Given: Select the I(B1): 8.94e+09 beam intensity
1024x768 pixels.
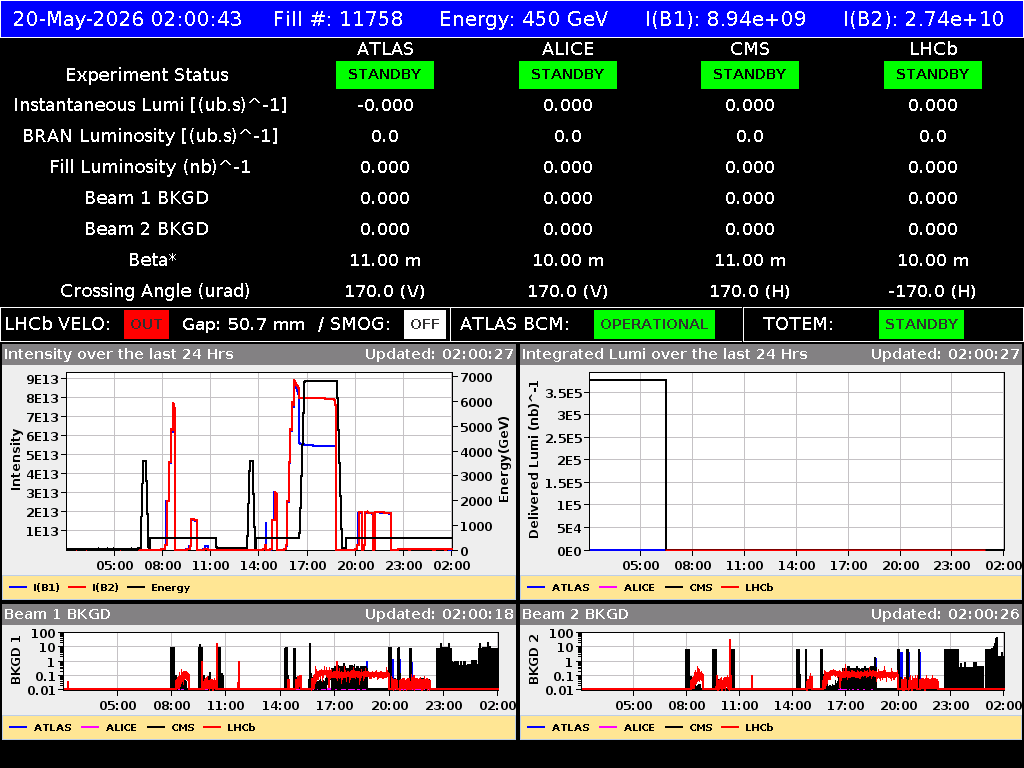Looking at the screenshot, I should pyautogui.click(x=726, y=19).
